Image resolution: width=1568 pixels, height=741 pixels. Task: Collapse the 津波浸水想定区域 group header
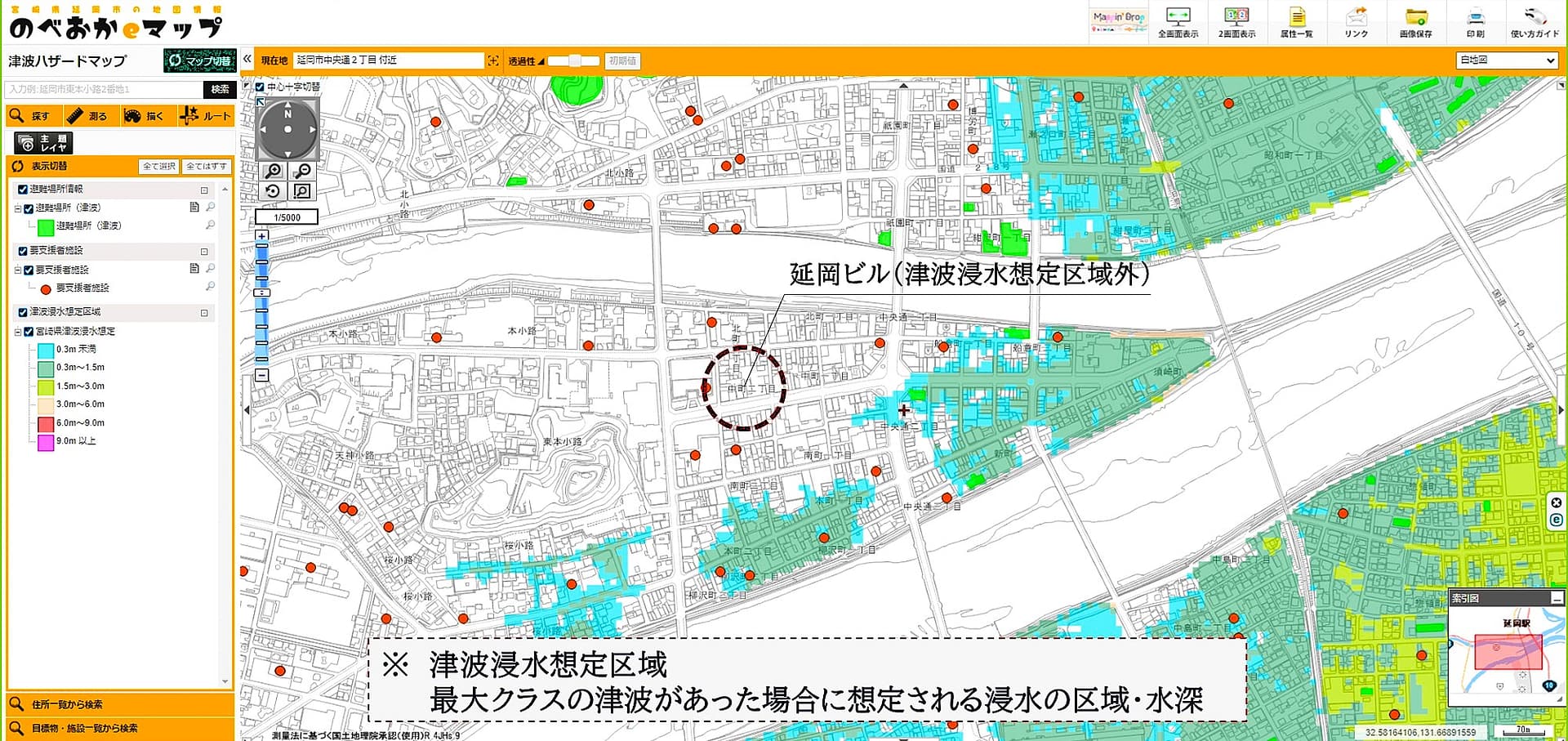204,312
